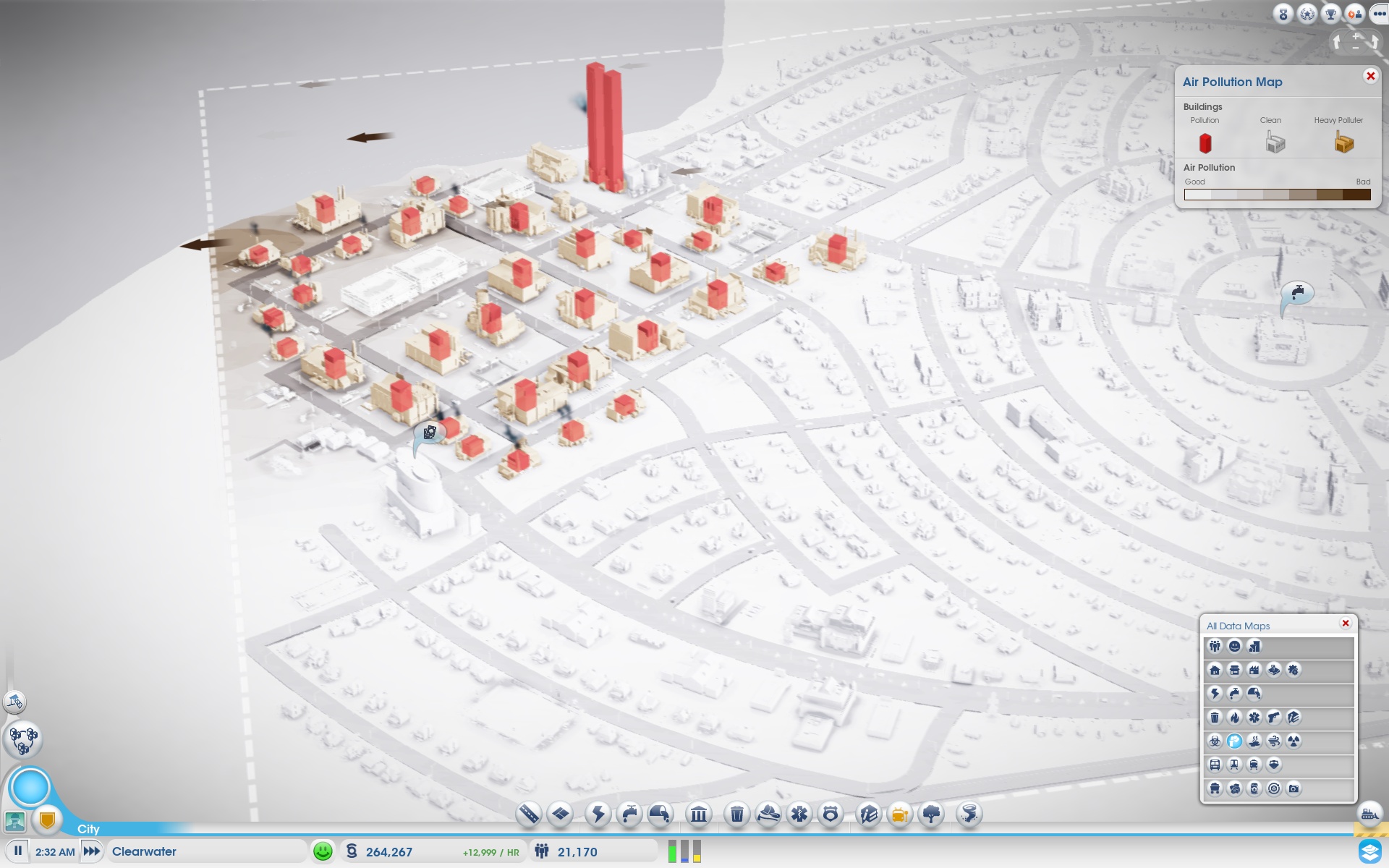Open the Zones build menu
Screen dimensions: 1389x868
[x=561, y=814]
